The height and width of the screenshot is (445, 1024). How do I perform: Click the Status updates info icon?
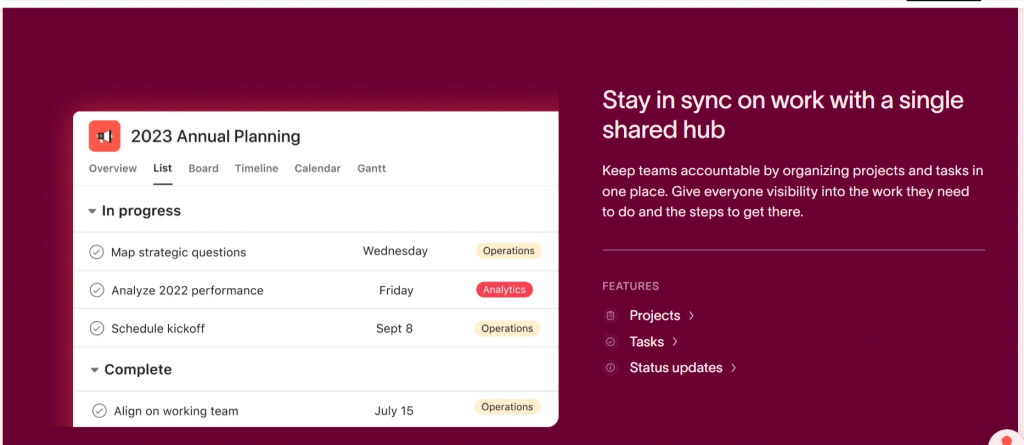(611, 368)
